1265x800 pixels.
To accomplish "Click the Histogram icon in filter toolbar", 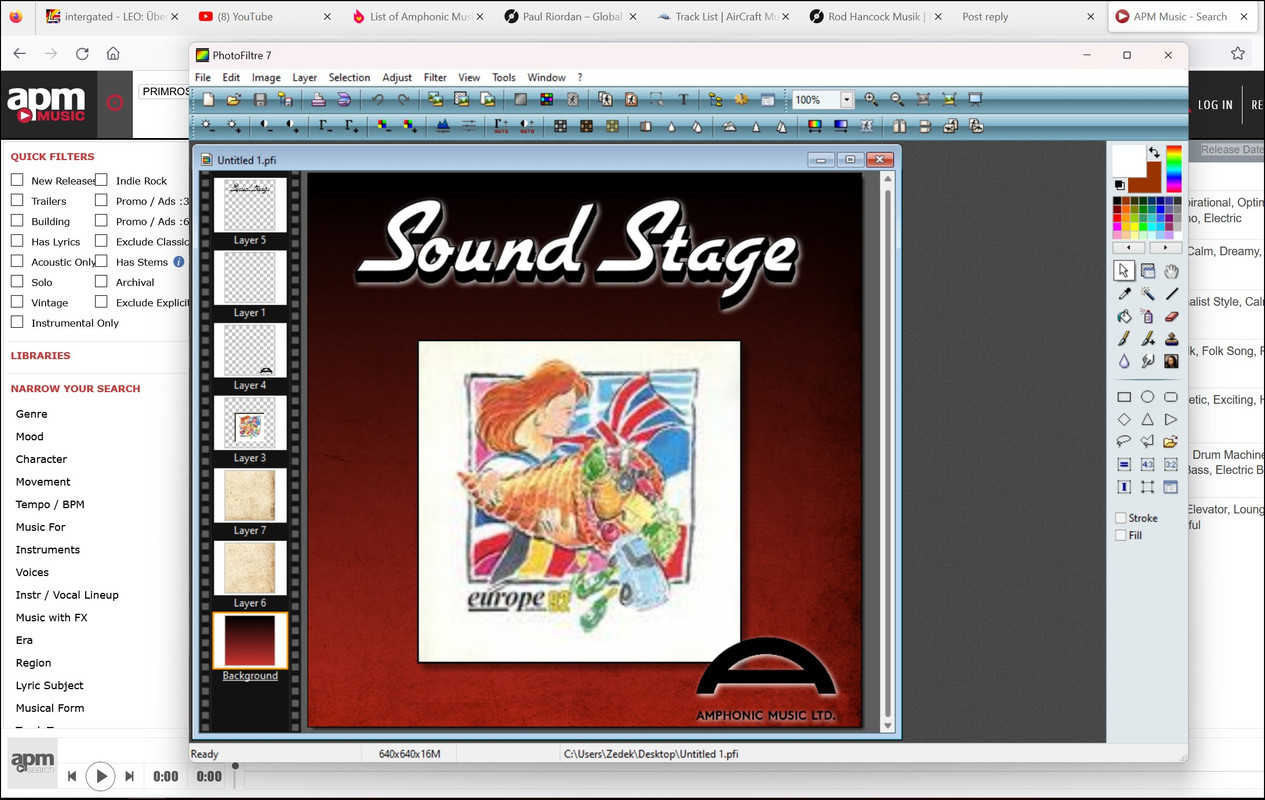I will tap(443, 126).
